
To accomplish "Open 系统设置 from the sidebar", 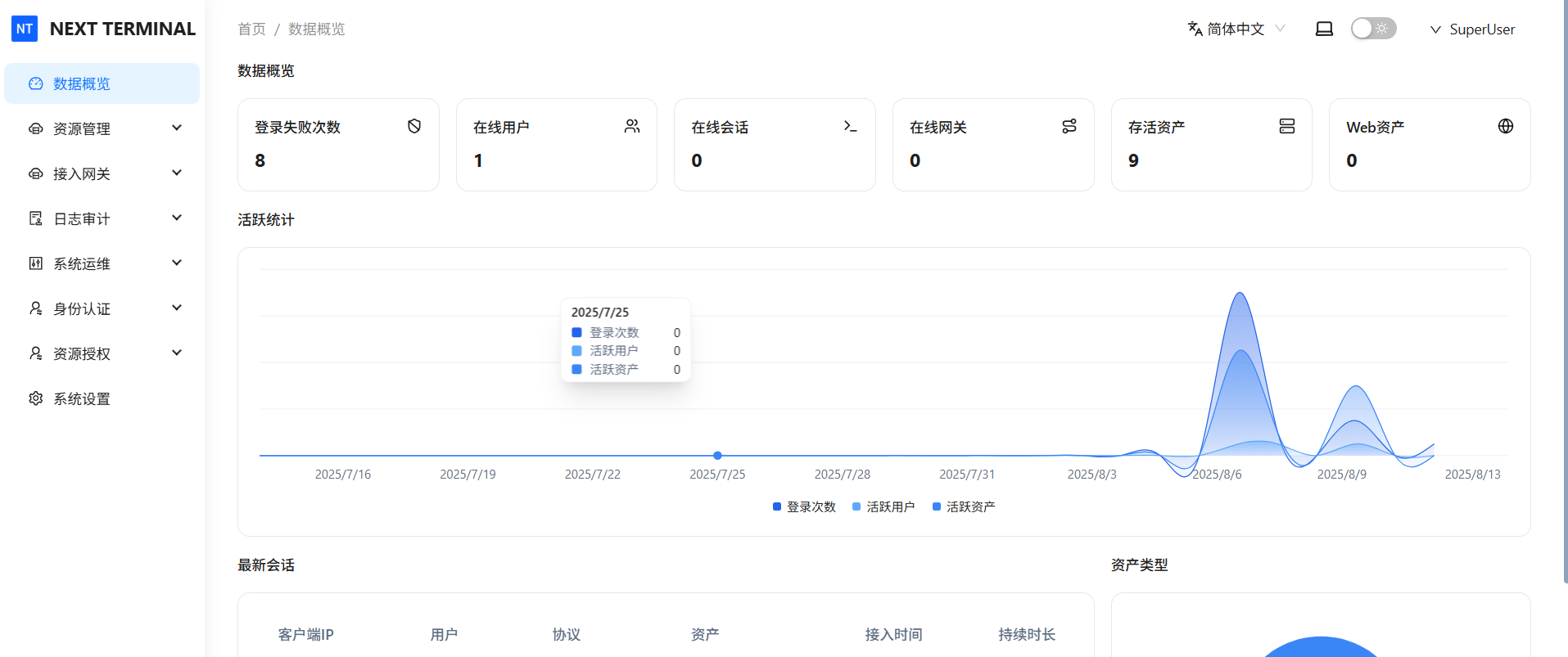I will 82,398.
